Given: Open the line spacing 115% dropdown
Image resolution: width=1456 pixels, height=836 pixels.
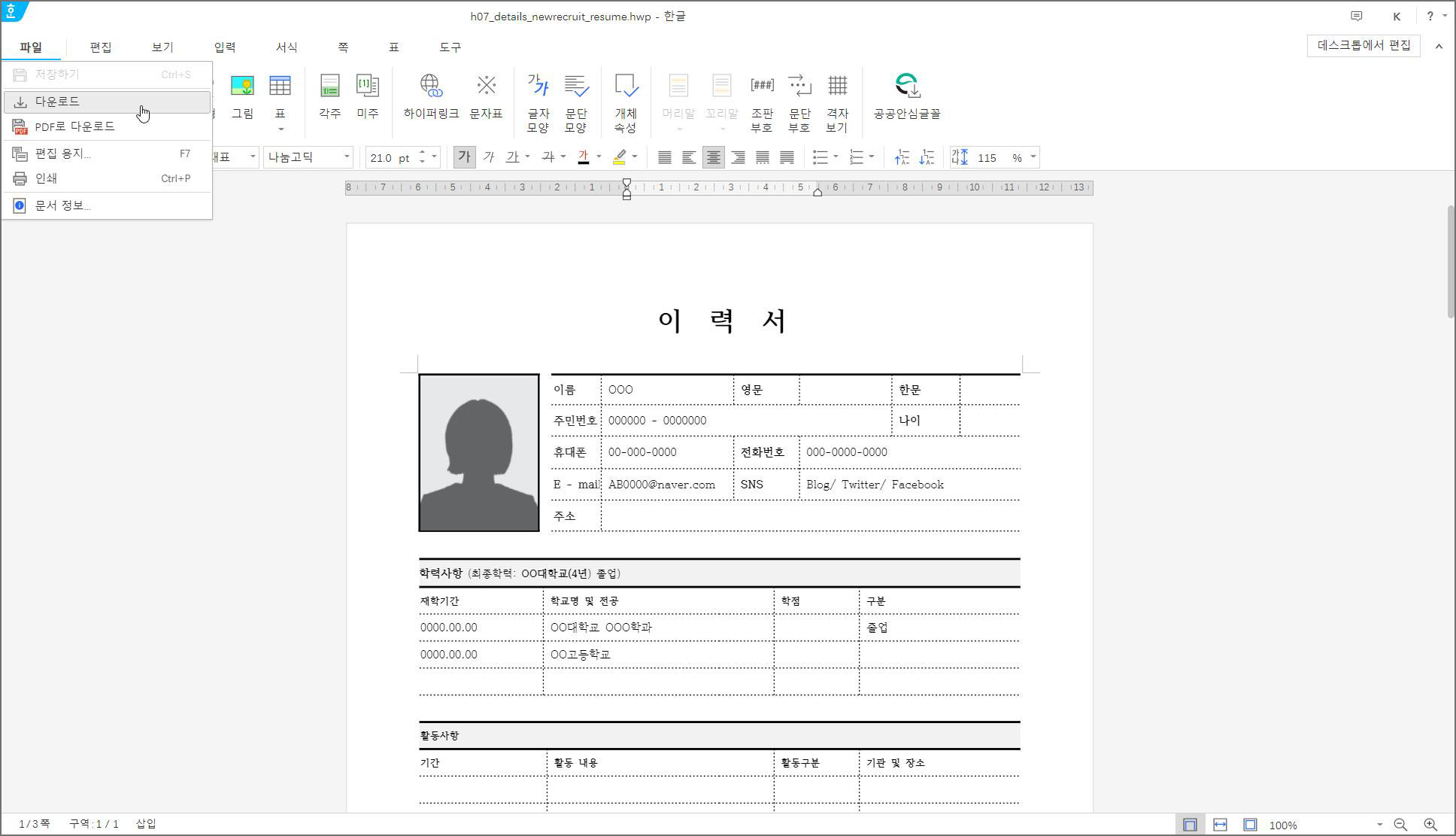Looking at the screenshot, I should pos(1033,157).
